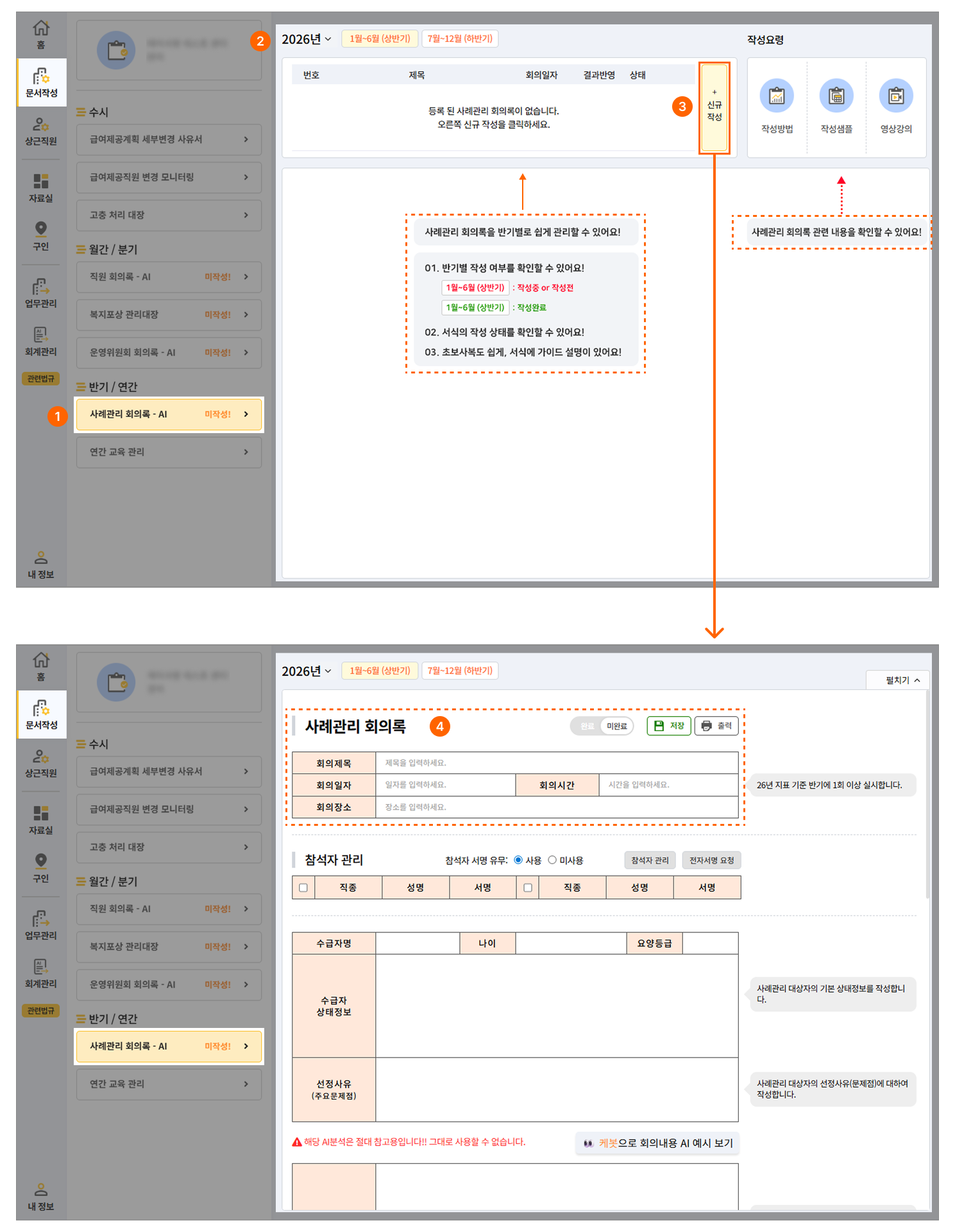Check the first checkbox in the attendee table header

point(303,887)
